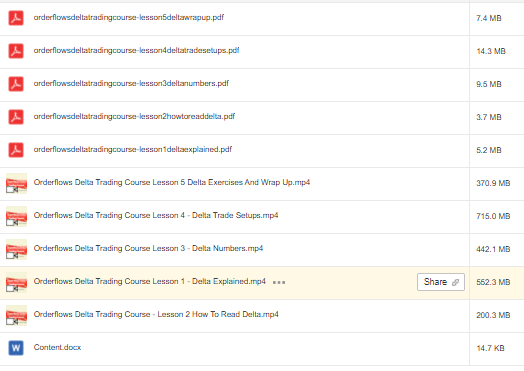Screen dimensions: 524x371
Task: Open orderflowsdeltatradingcourse-lesson1deltaexplained.pdf
Action: coord(133,149)
